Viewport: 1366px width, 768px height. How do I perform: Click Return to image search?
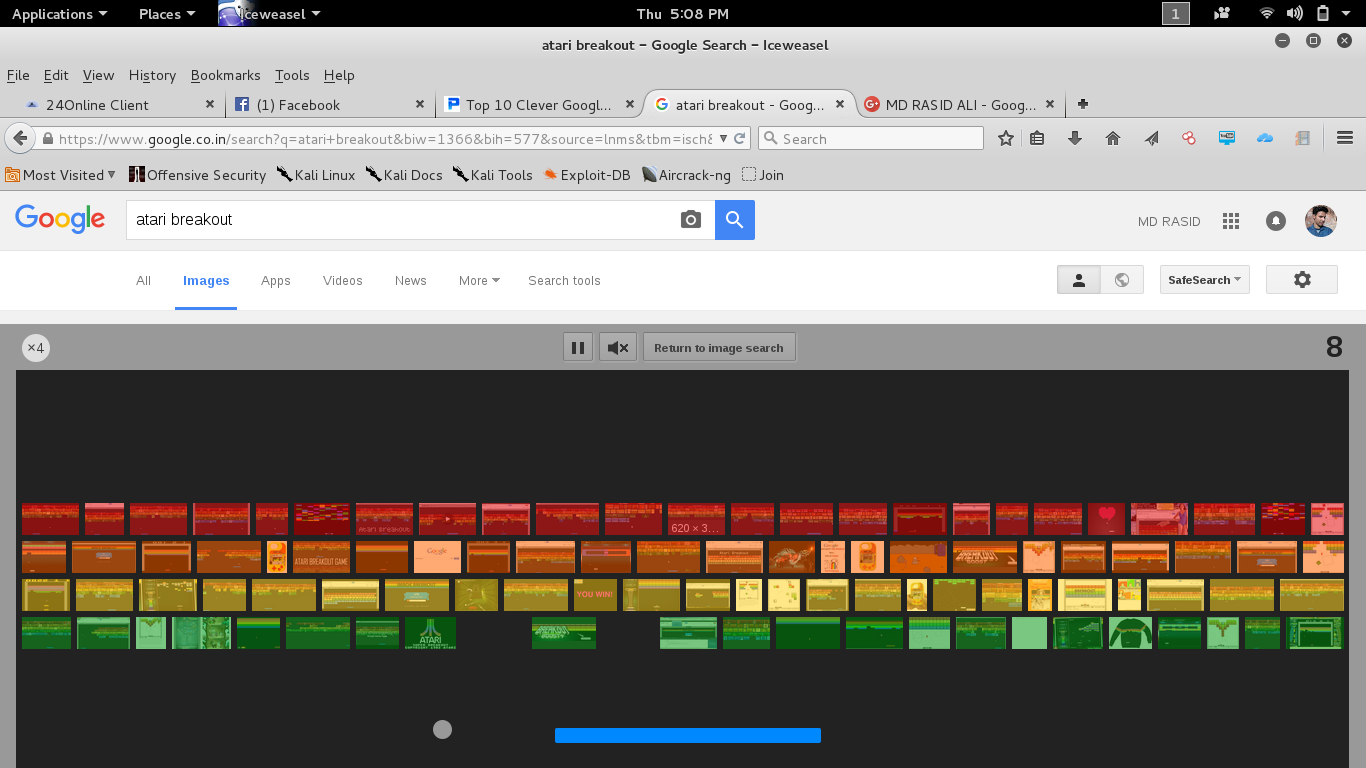719,347
